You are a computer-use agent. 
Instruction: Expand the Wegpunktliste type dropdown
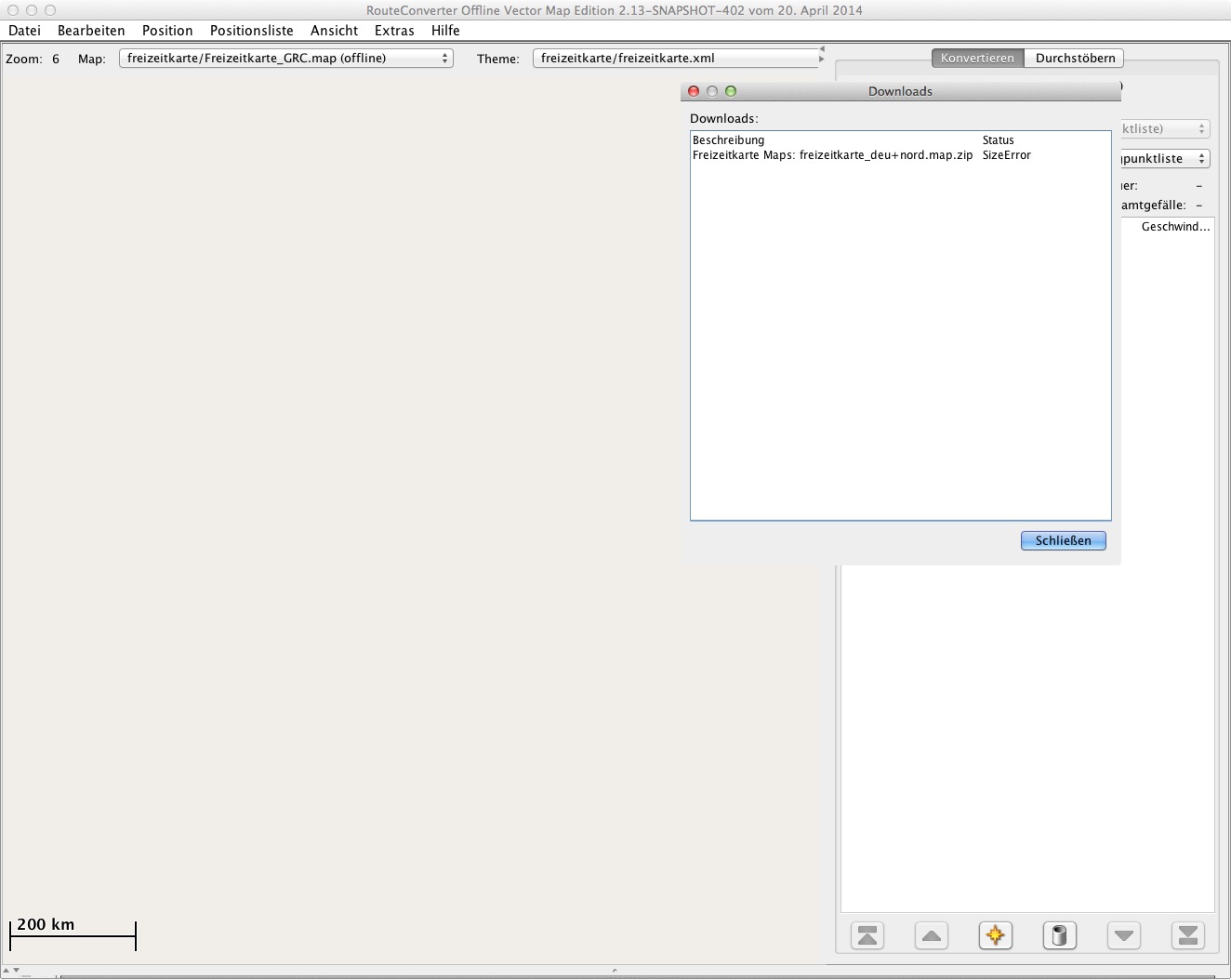[1165, 159]
